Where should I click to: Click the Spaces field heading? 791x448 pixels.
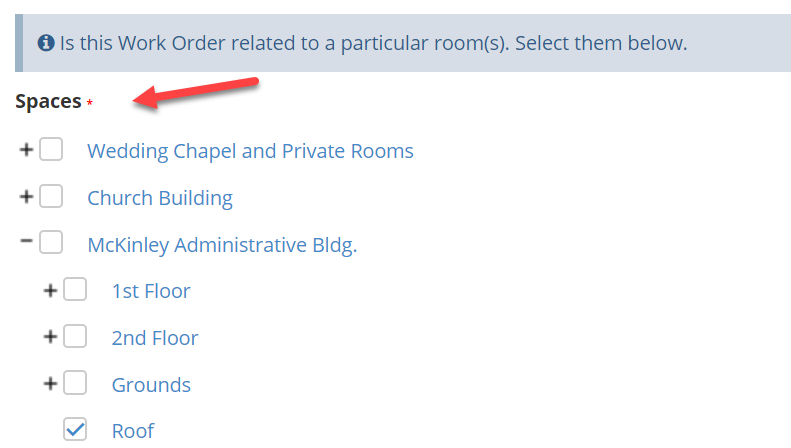48,101
